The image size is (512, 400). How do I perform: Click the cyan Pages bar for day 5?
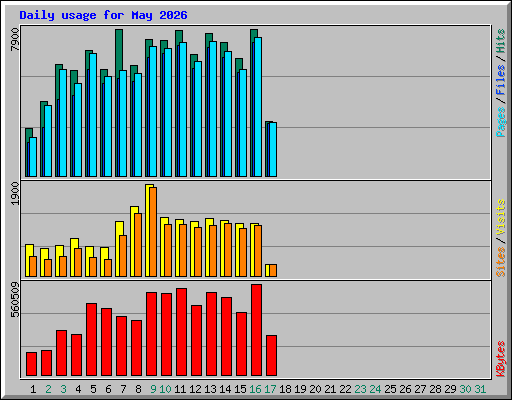coord(93,115)
